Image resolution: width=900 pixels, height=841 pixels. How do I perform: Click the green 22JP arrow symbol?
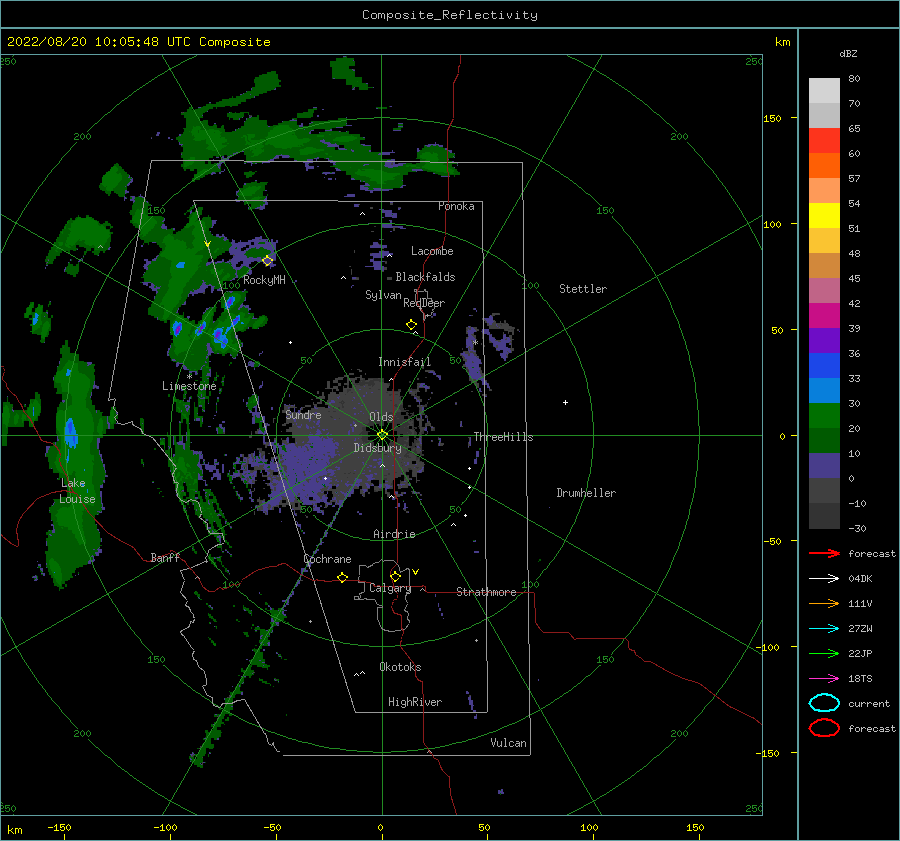[824, 653]
